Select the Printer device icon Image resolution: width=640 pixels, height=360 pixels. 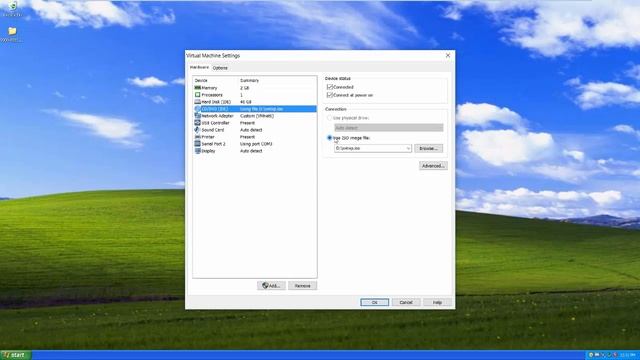pyautogui.click(x=198, y=137)
